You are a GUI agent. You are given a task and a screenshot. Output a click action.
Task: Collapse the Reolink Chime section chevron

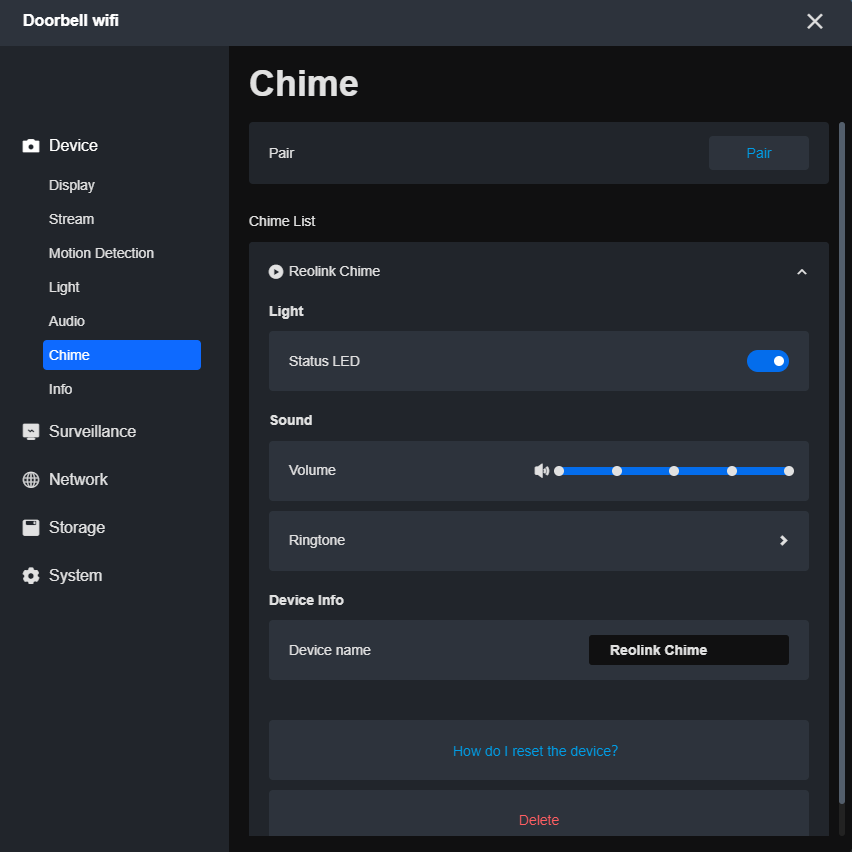[x=801, y=272]
